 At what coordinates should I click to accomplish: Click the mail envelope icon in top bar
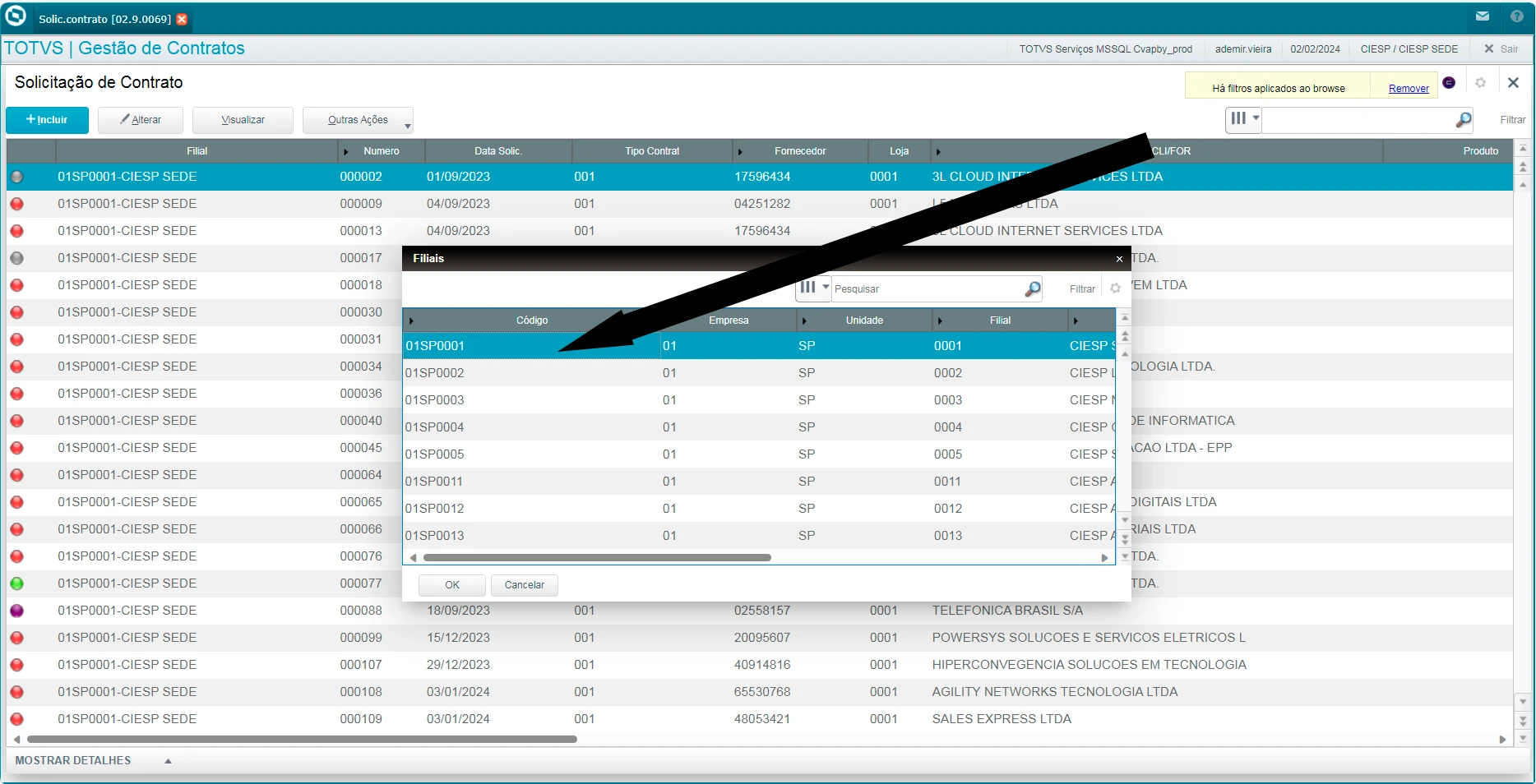pyautogui.click(x=1482, y=16)
